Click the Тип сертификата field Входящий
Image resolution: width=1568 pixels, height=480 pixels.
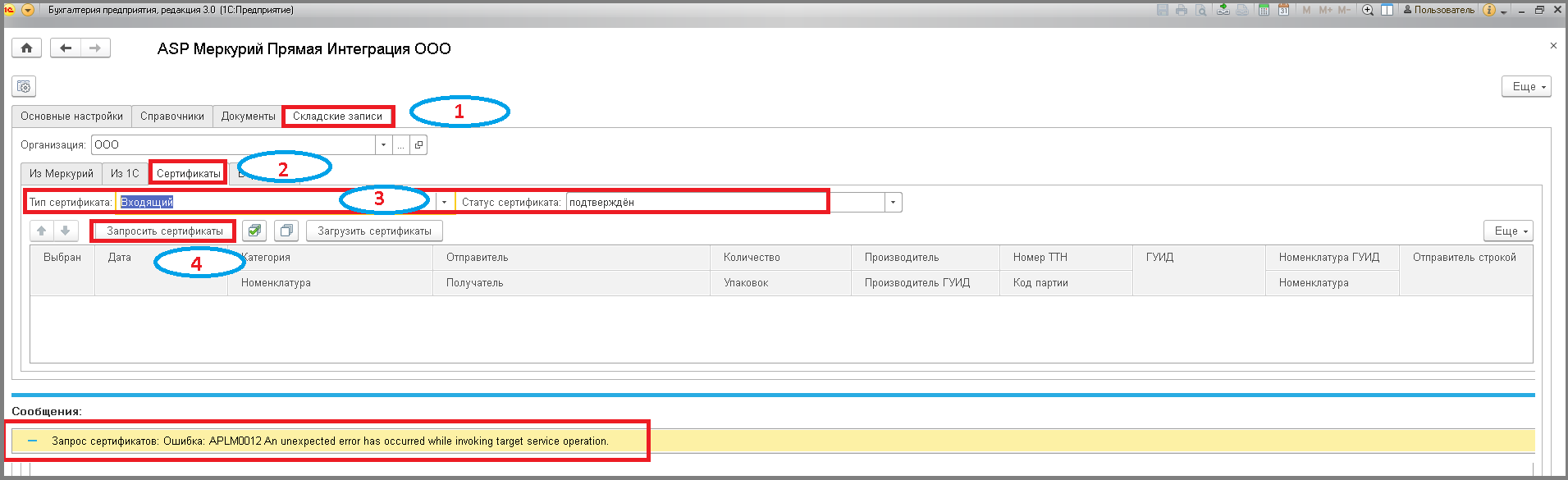[x=276, y=202]
